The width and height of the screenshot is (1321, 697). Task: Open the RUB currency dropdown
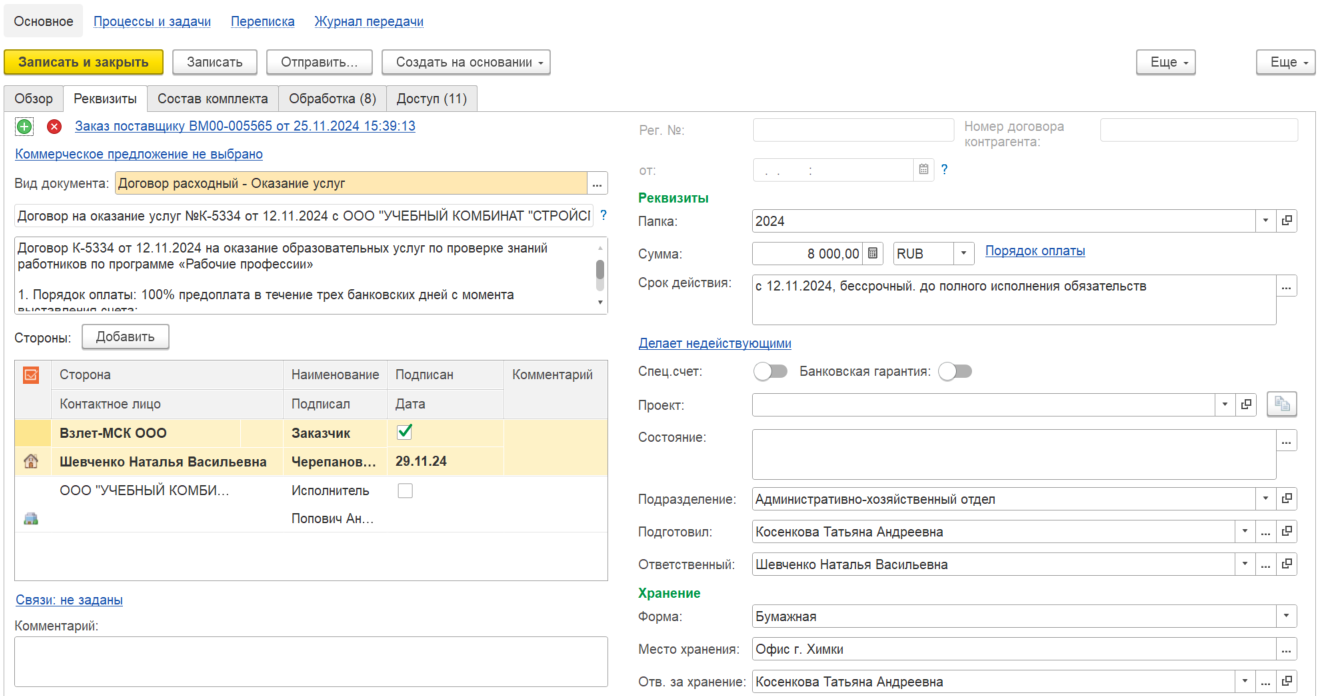[964, 253]
